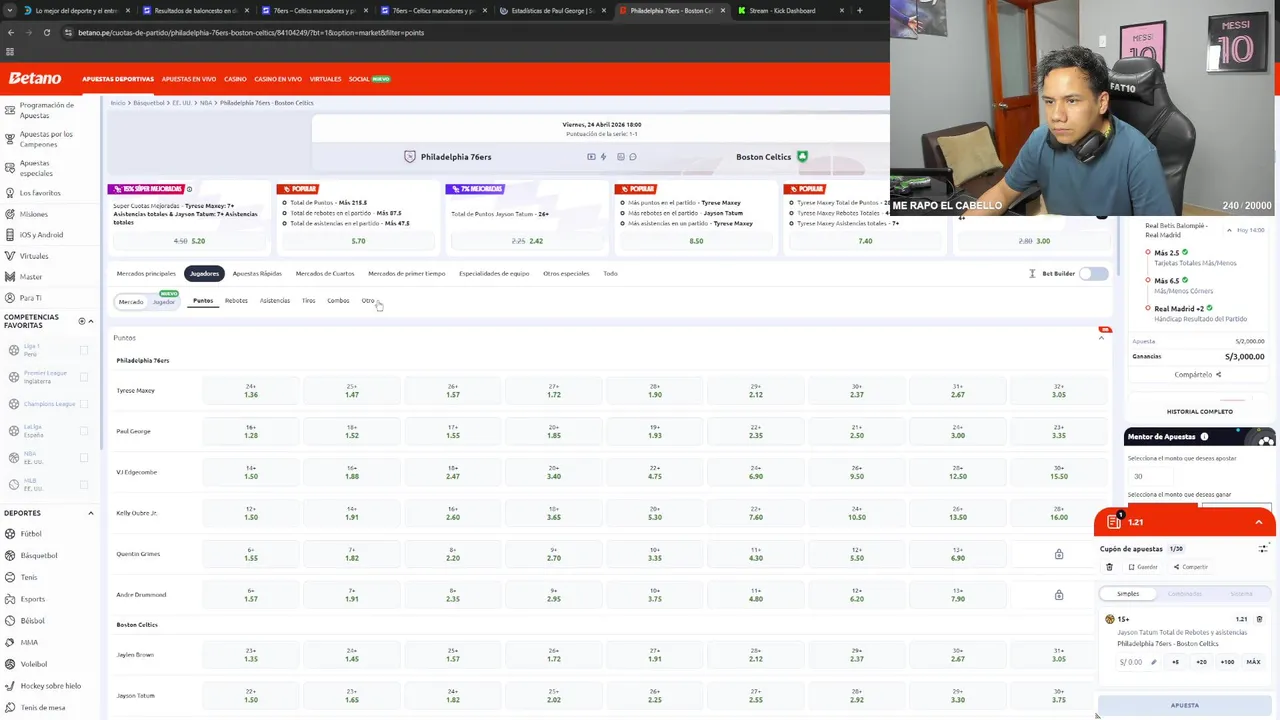Image resolution: width=1280 pixels, height=720 pixels.
Task: Select the Simples bet type tab
Action: 1128,594
